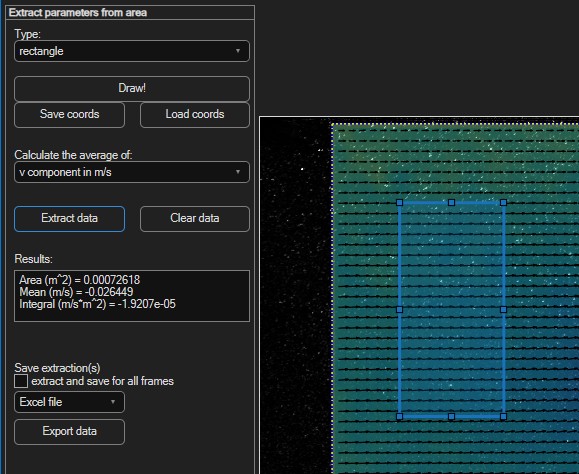Viewport: 579px width, 474px height.
Task: Click Save coords button
Action: (69, 114)
